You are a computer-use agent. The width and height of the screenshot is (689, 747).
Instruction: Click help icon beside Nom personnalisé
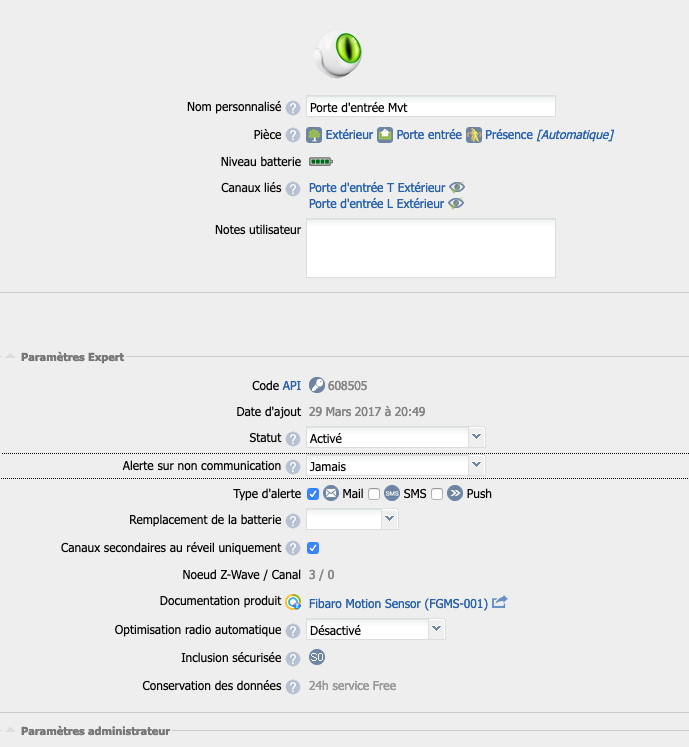[x=293, y=108]
